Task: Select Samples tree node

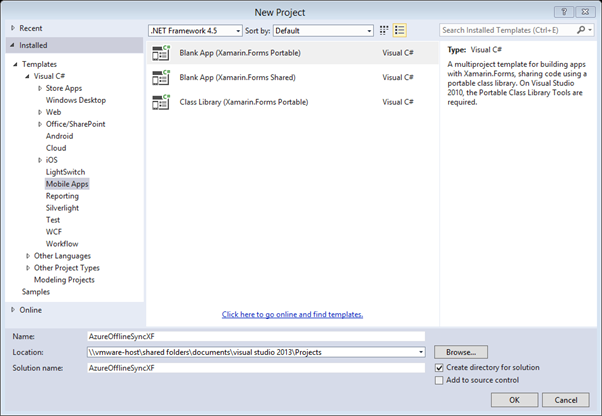Action: (x=36, y=292)
